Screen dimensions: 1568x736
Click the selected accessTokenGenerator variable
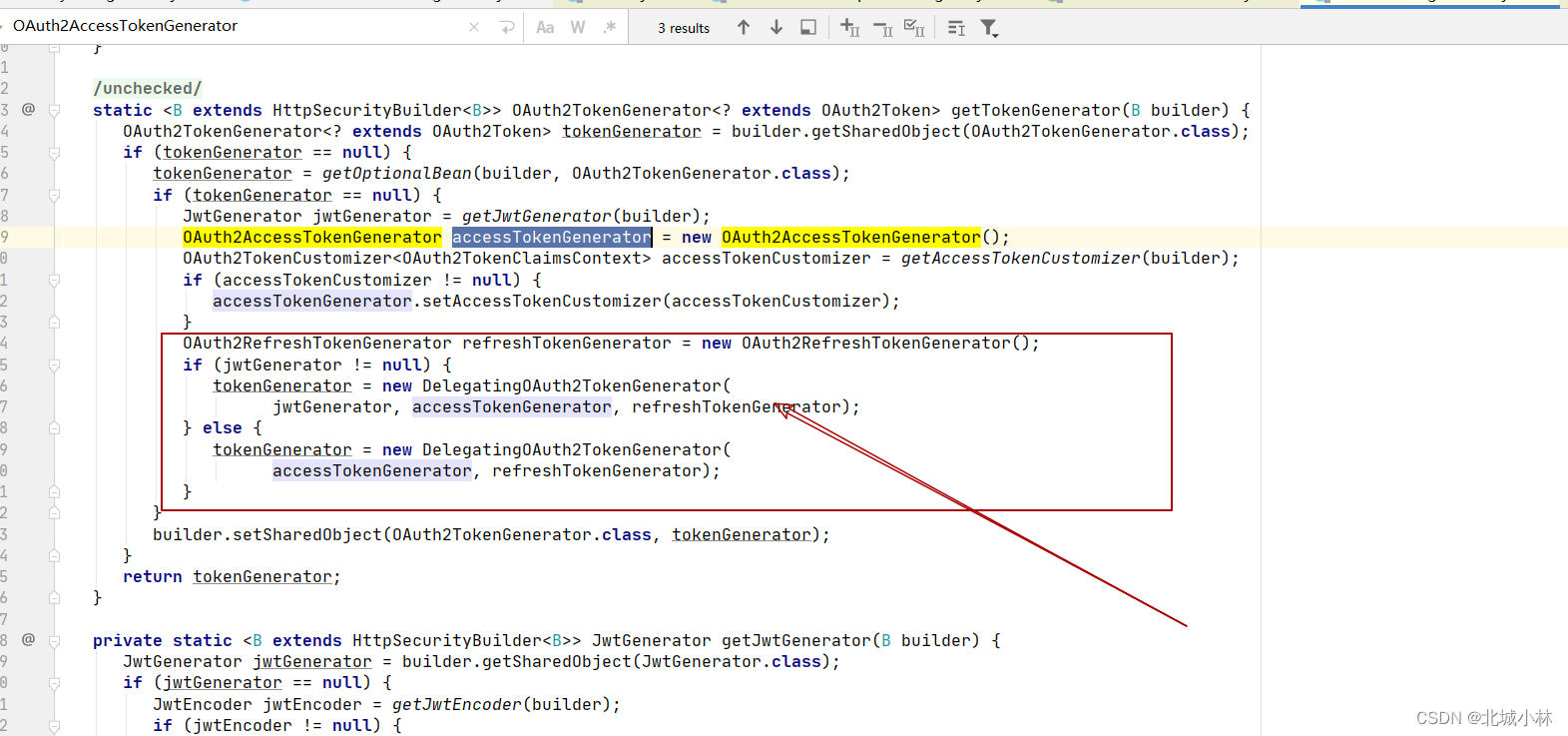552,238
